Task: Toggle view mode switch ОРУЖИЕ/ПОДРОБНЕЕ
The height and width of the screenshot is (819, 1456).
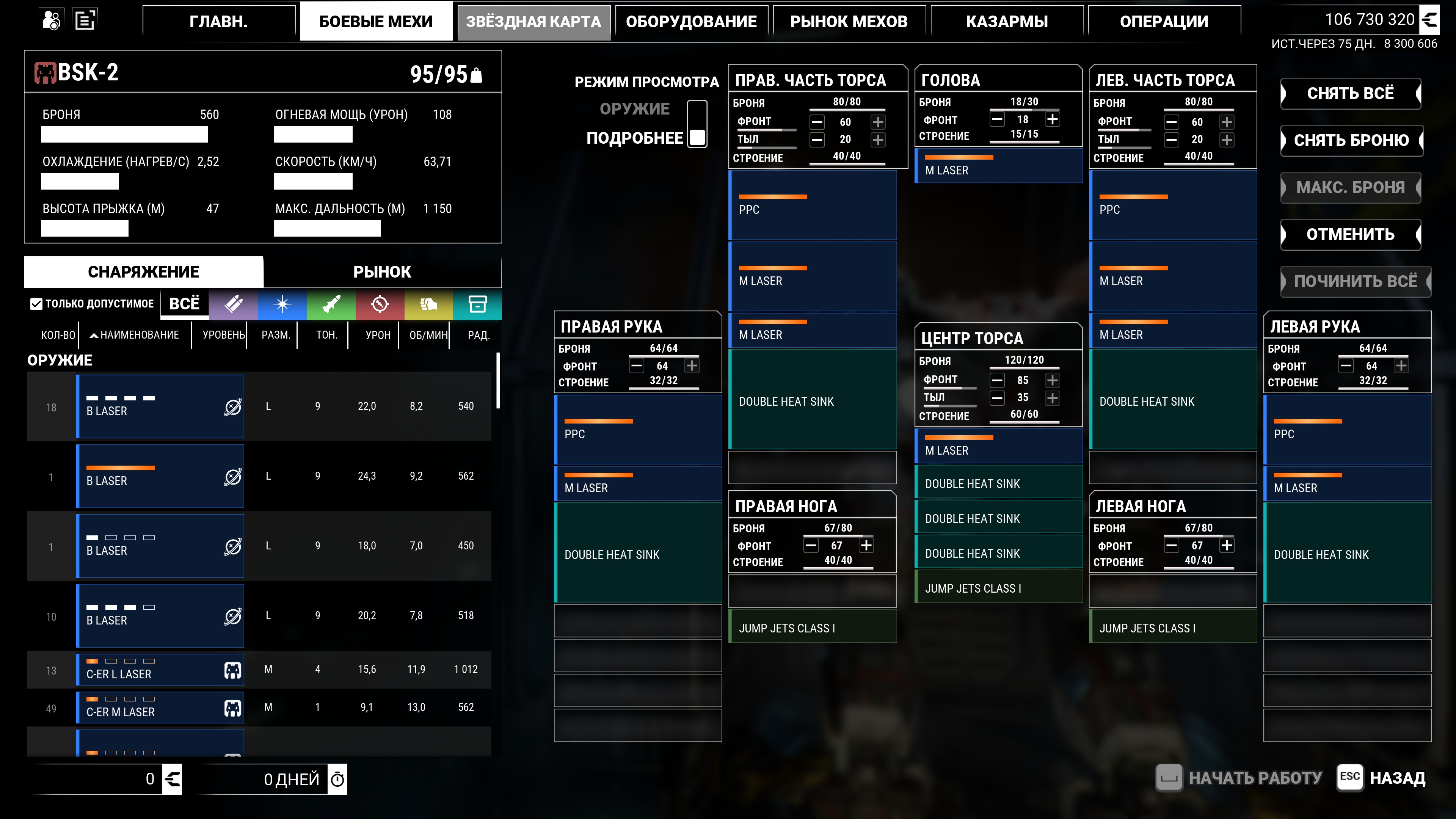Action: coord(698,124)
